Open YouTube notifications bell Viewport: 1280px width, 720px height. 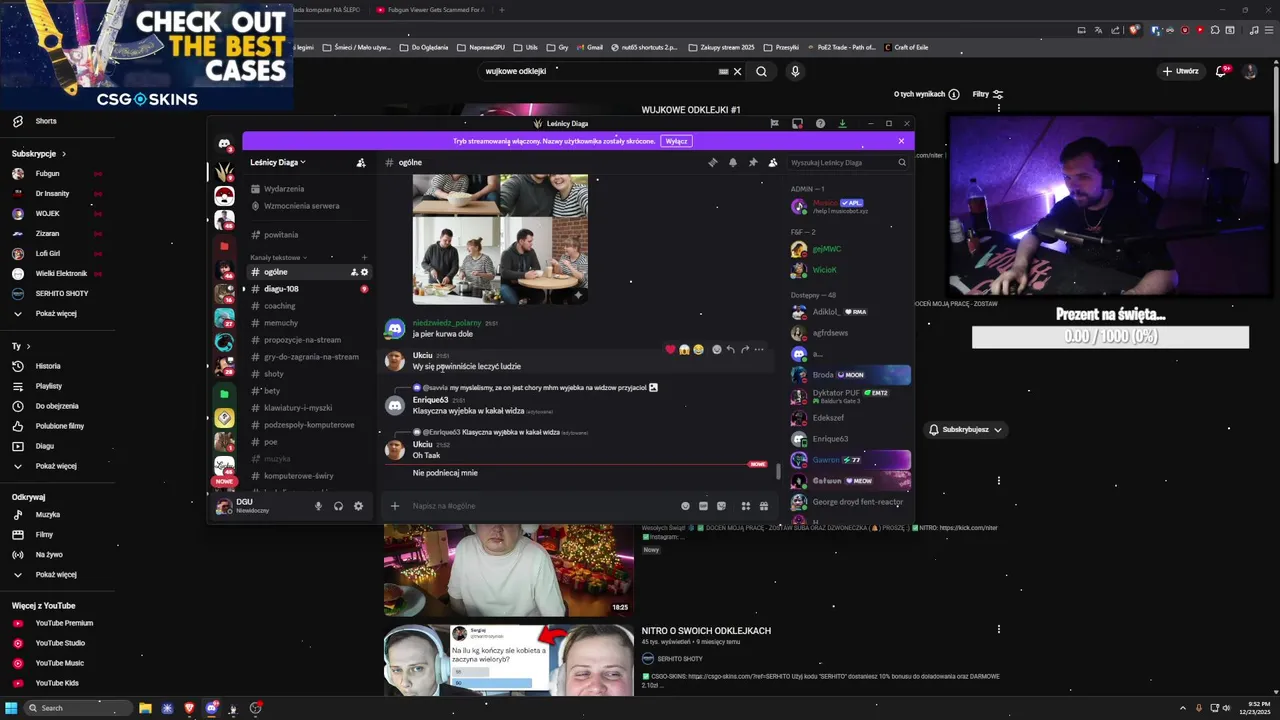1221,71
